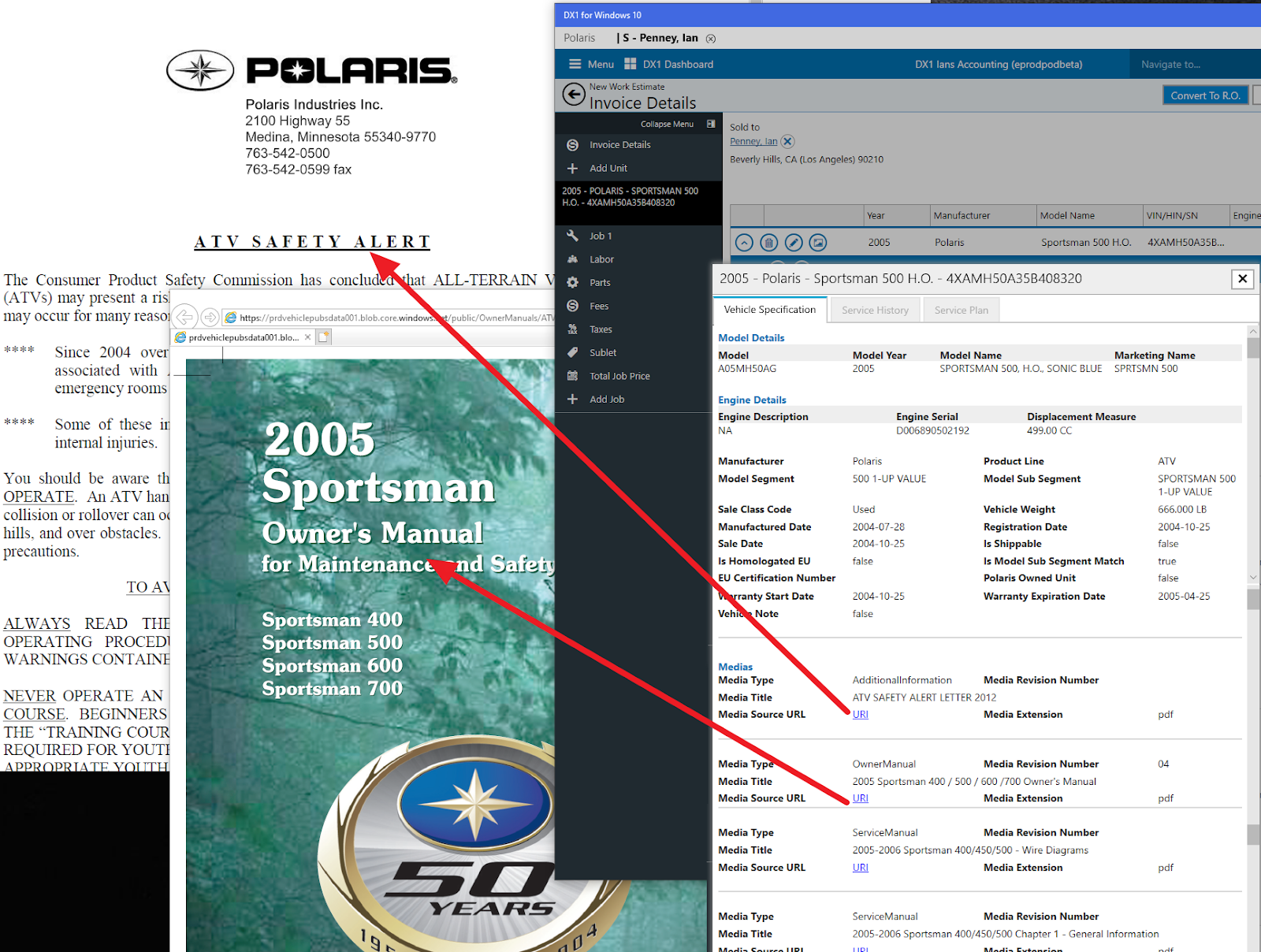Click the VIN/HIN/SN column header

click(x=1186, y=215)
